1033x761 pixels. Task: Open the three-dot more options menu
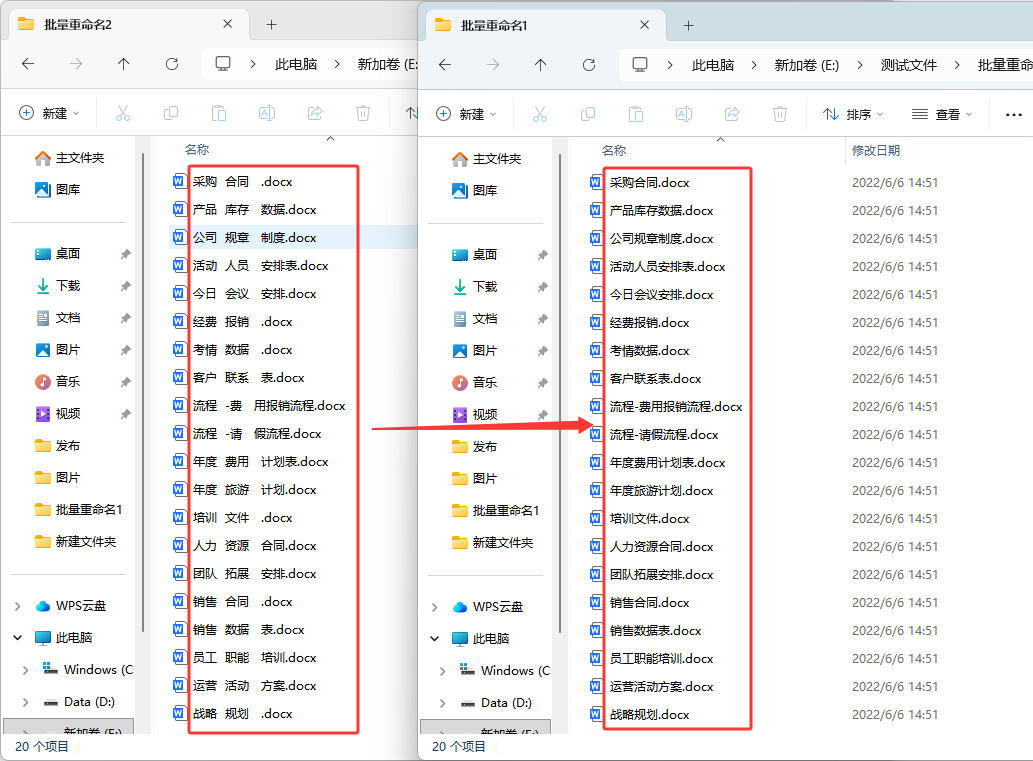tap(1014, 115)
